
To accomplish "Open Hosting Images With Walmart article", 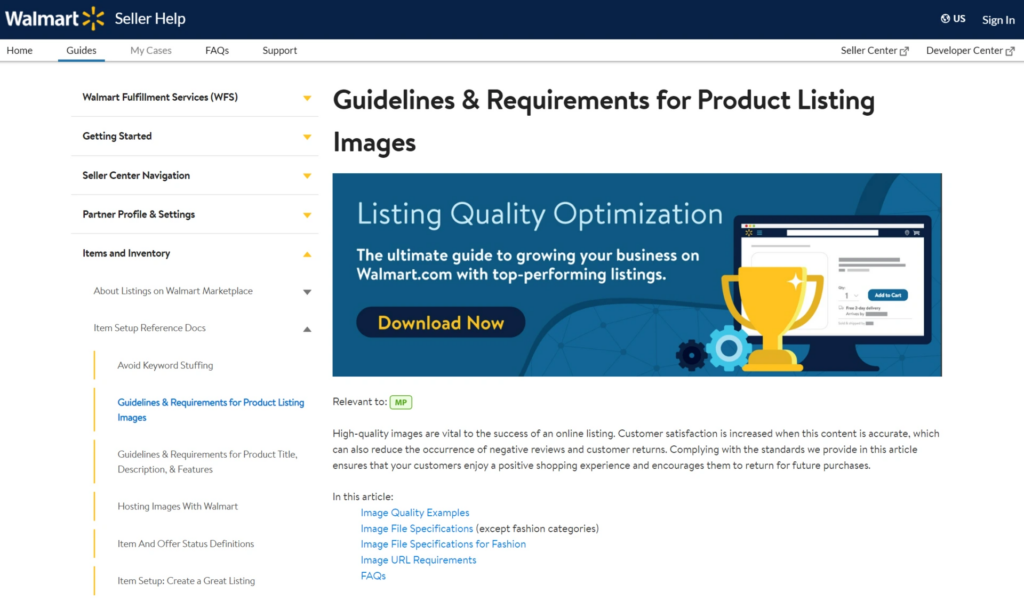I will tap(179, 506).
